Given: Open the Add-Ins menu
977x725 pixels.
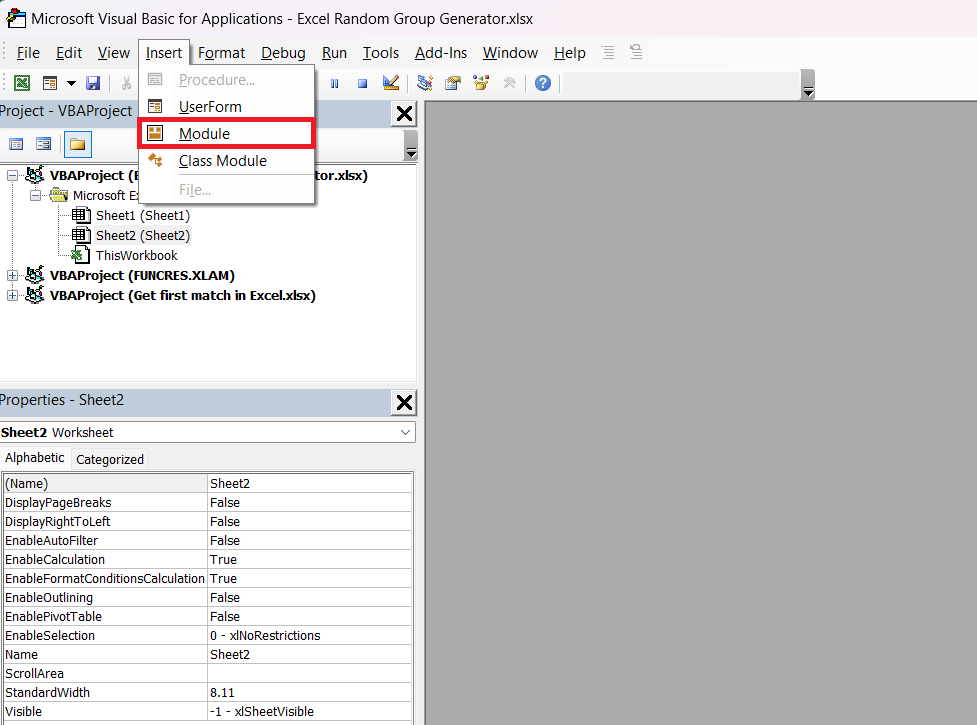Looking at the screenshot, I should pyautogui.click(x=441, y=53).
